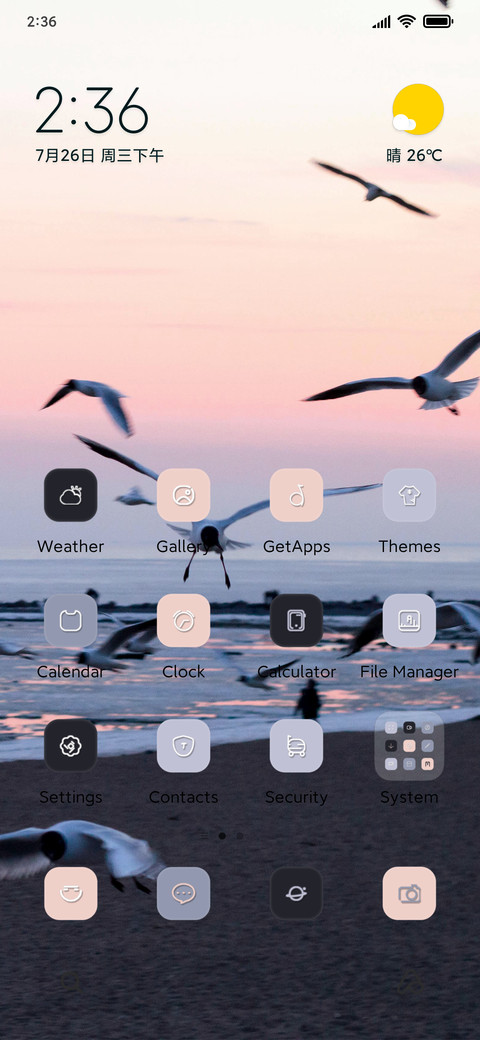Tap the sunny weather widget icon
Viewport: 480px width, 1040px height.
418,109
